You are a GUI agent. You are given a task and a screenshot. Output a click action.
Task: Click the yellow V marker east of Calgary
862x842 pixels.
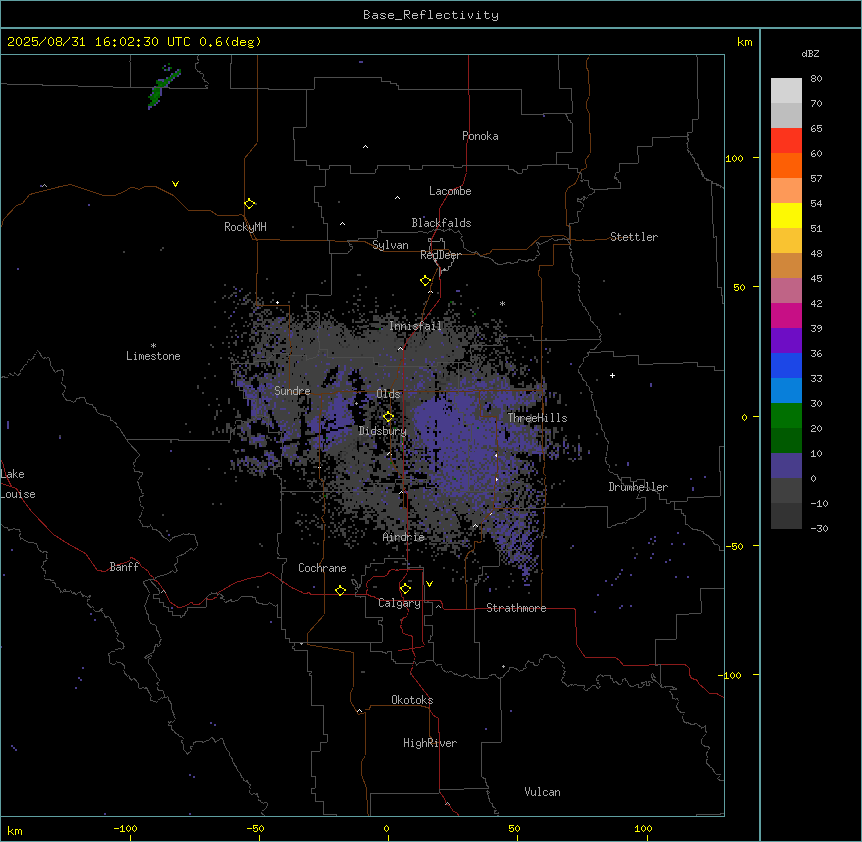coord(429,584)
